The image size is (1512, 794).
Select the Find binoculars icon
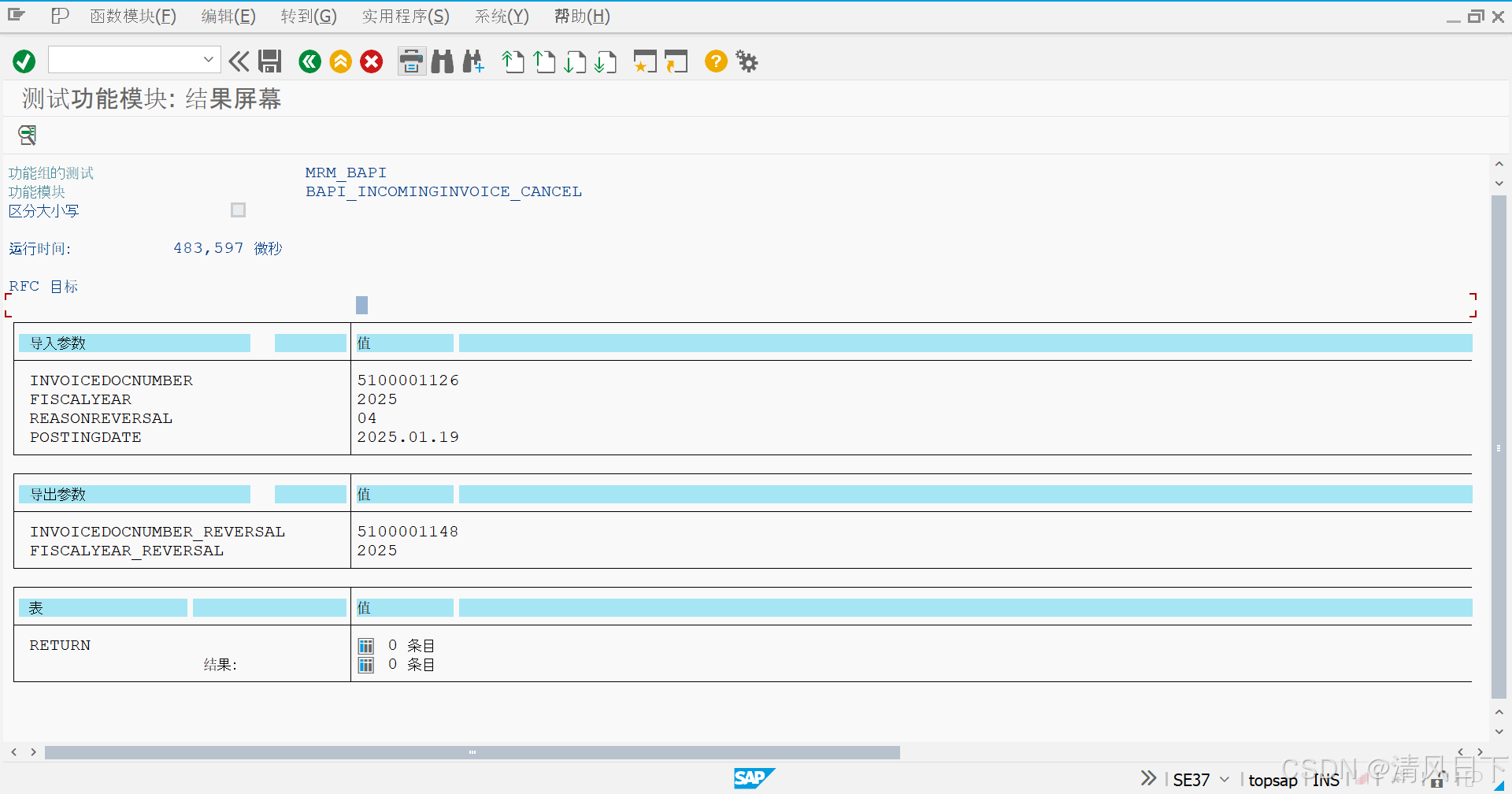click(x=442, y=61)
